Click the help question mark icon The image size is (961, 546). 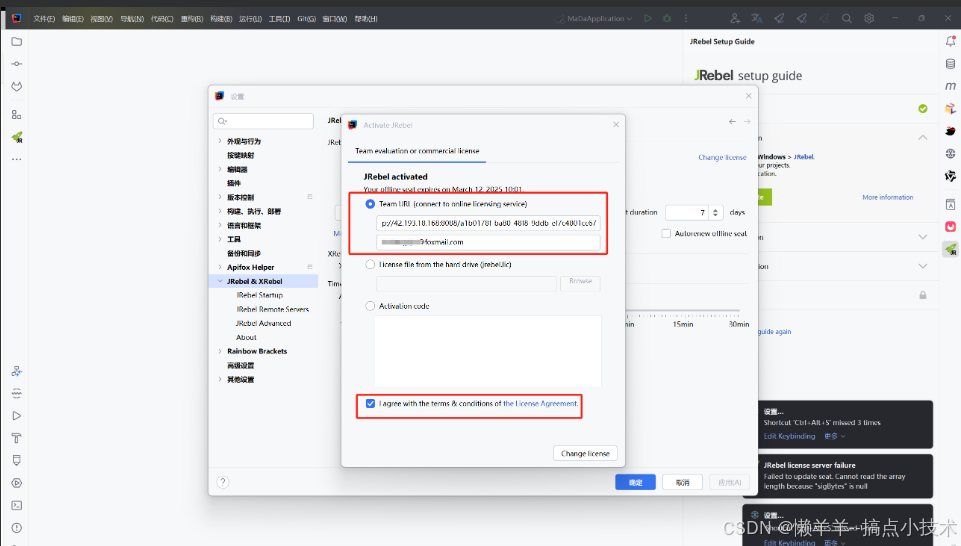pos(223,482)
